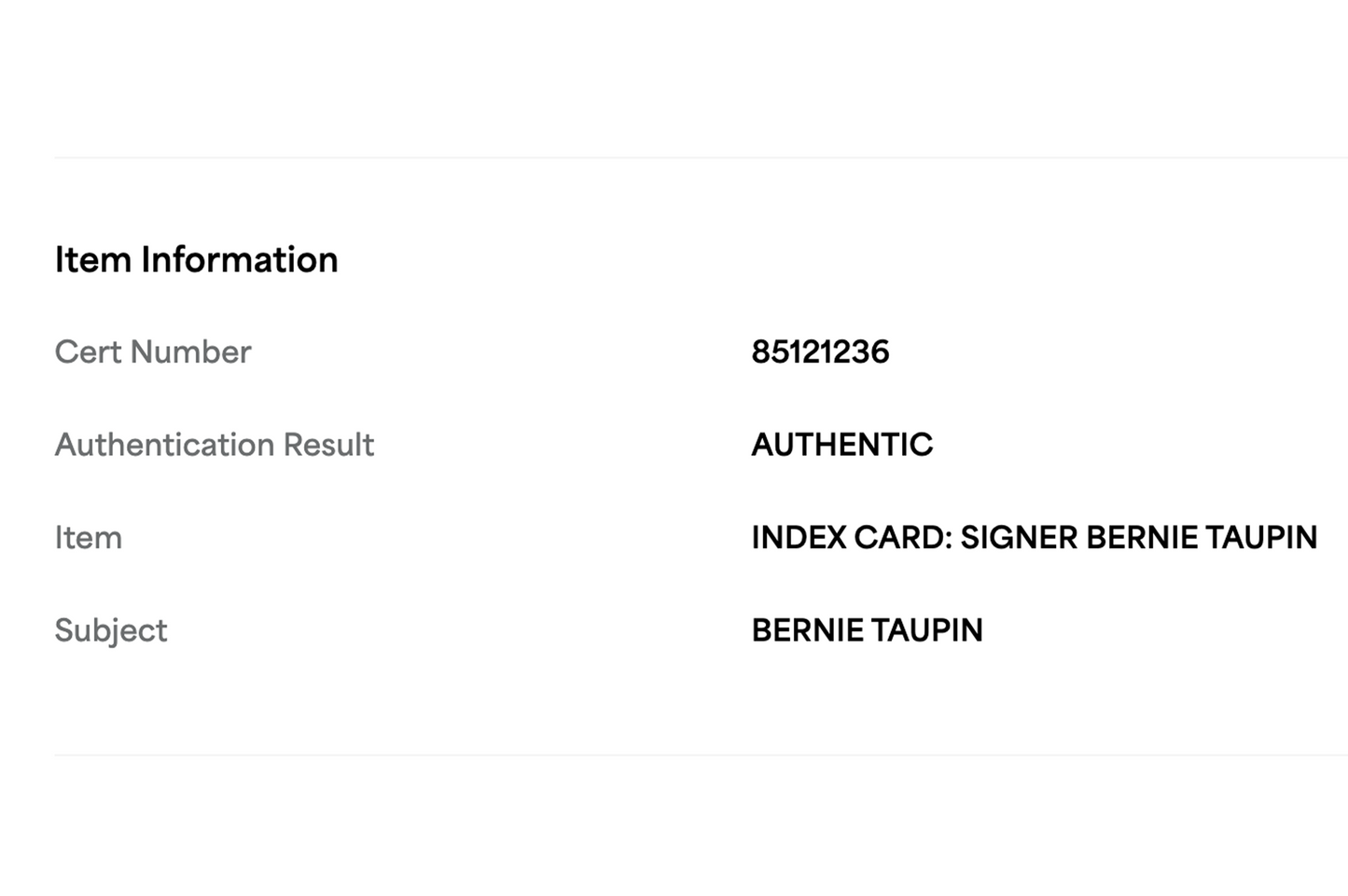
Task: Click the "Item" field label
Action: (88, 538)
